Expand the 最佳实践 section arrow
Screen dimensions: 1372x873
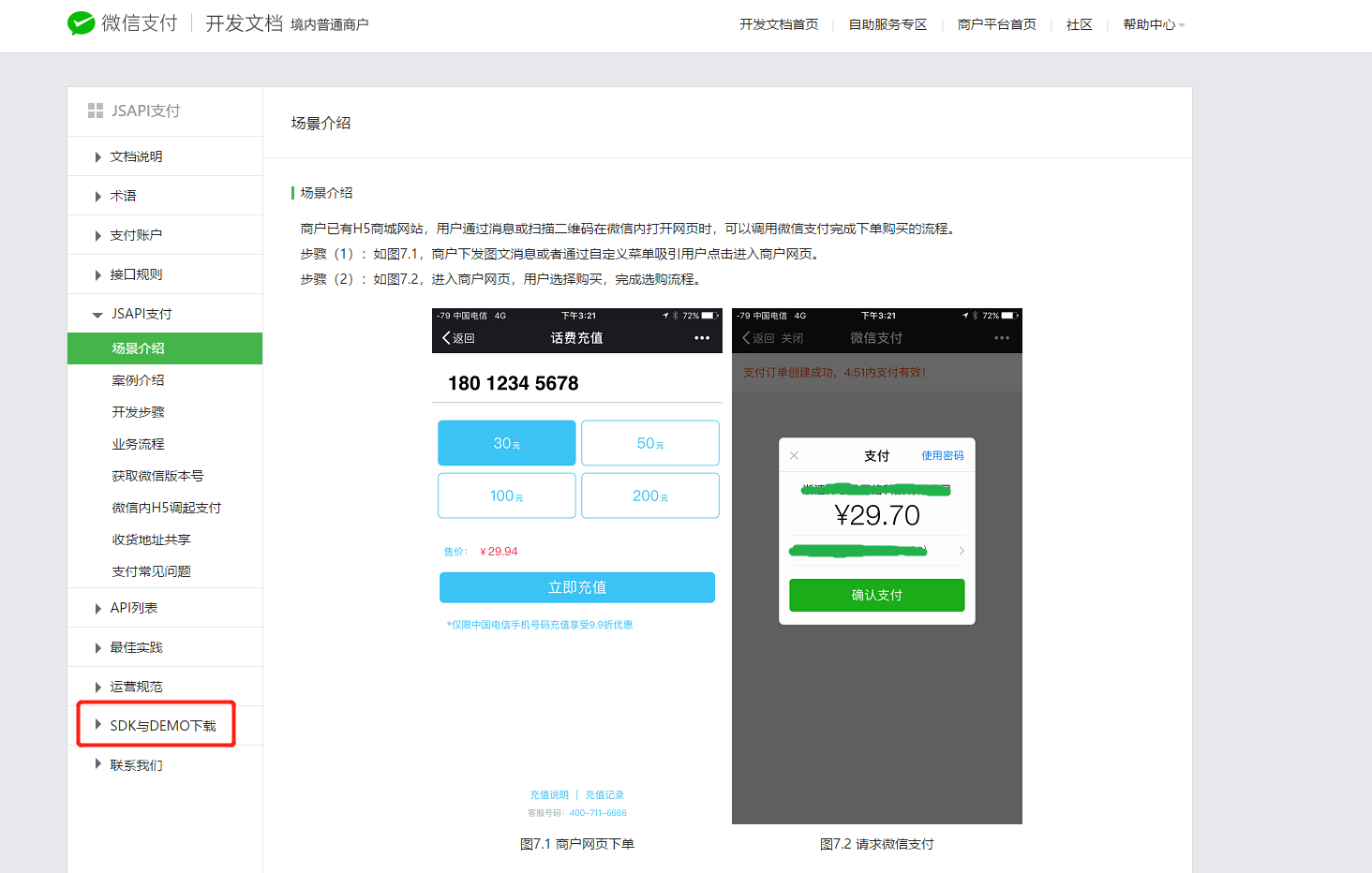pyautogui.click(x=97, y=648)
